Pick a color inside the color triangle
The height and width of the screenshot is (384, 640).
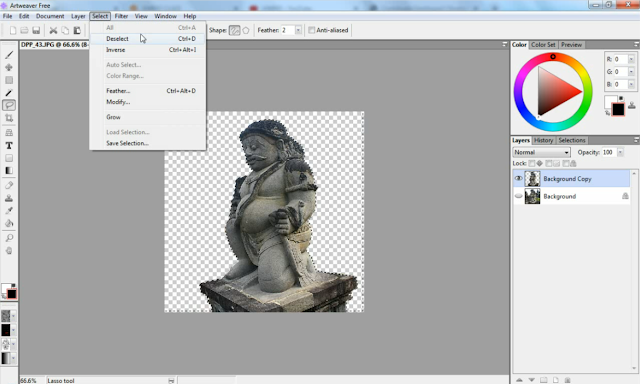point(554,92)
